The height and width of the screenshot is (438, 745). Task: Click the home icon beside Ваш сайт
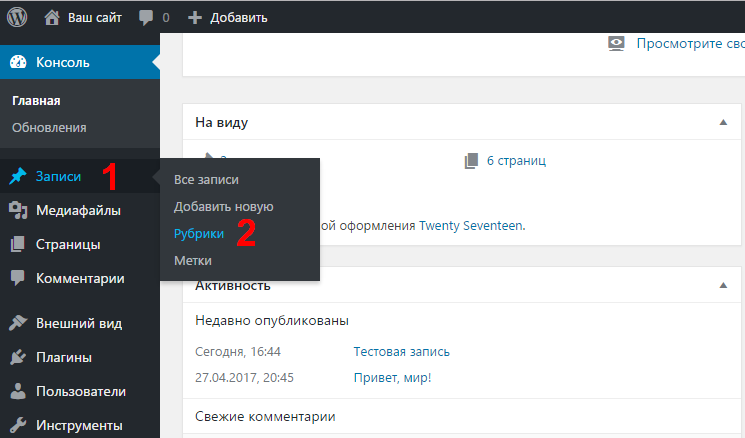52,18
